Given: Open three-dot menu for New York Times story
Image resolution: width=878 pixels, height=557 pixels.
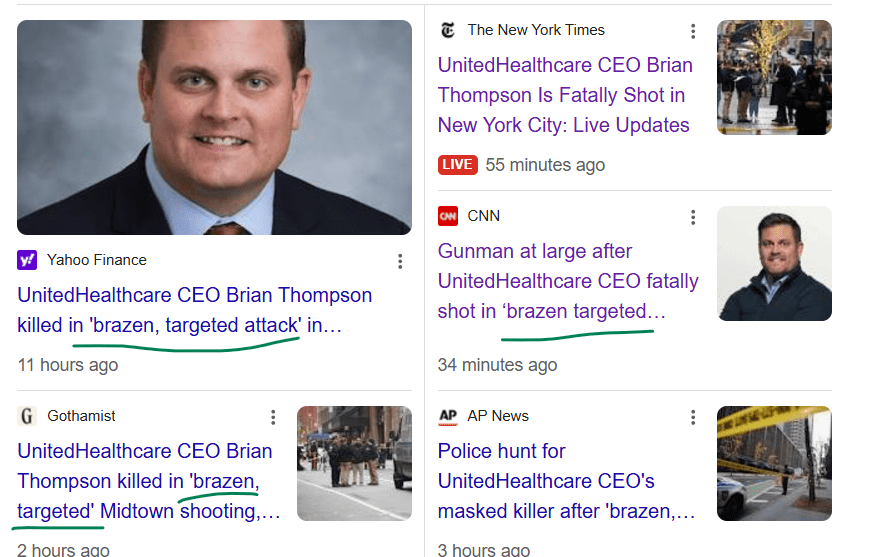Looking at the screenshot, I should pos(693,31).
